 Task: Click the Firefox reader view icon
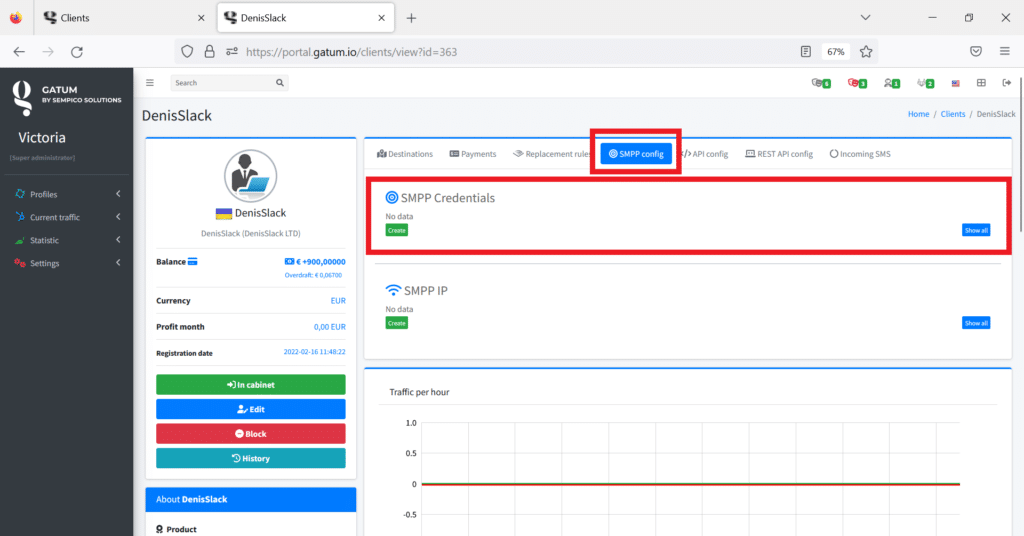coord(806,52)
